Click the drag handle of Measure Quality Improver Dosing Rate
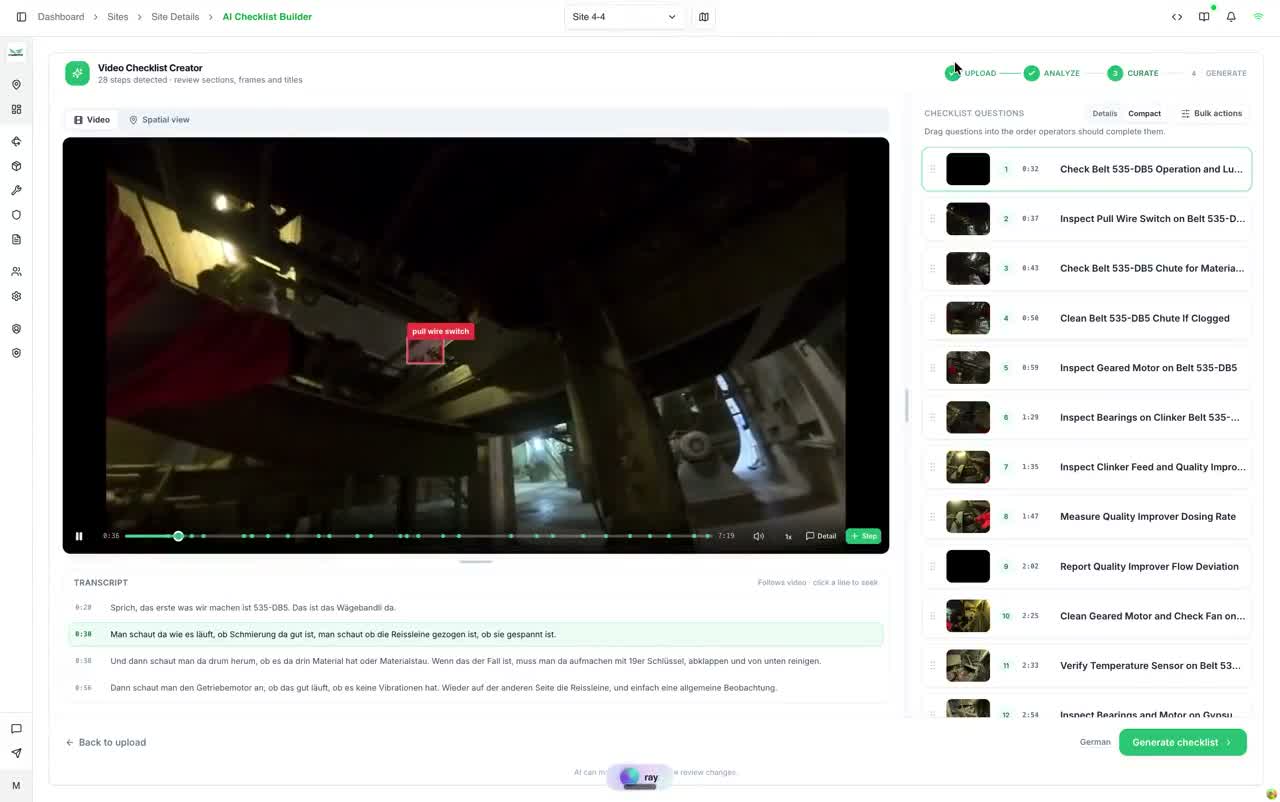 tap(932, 517)
